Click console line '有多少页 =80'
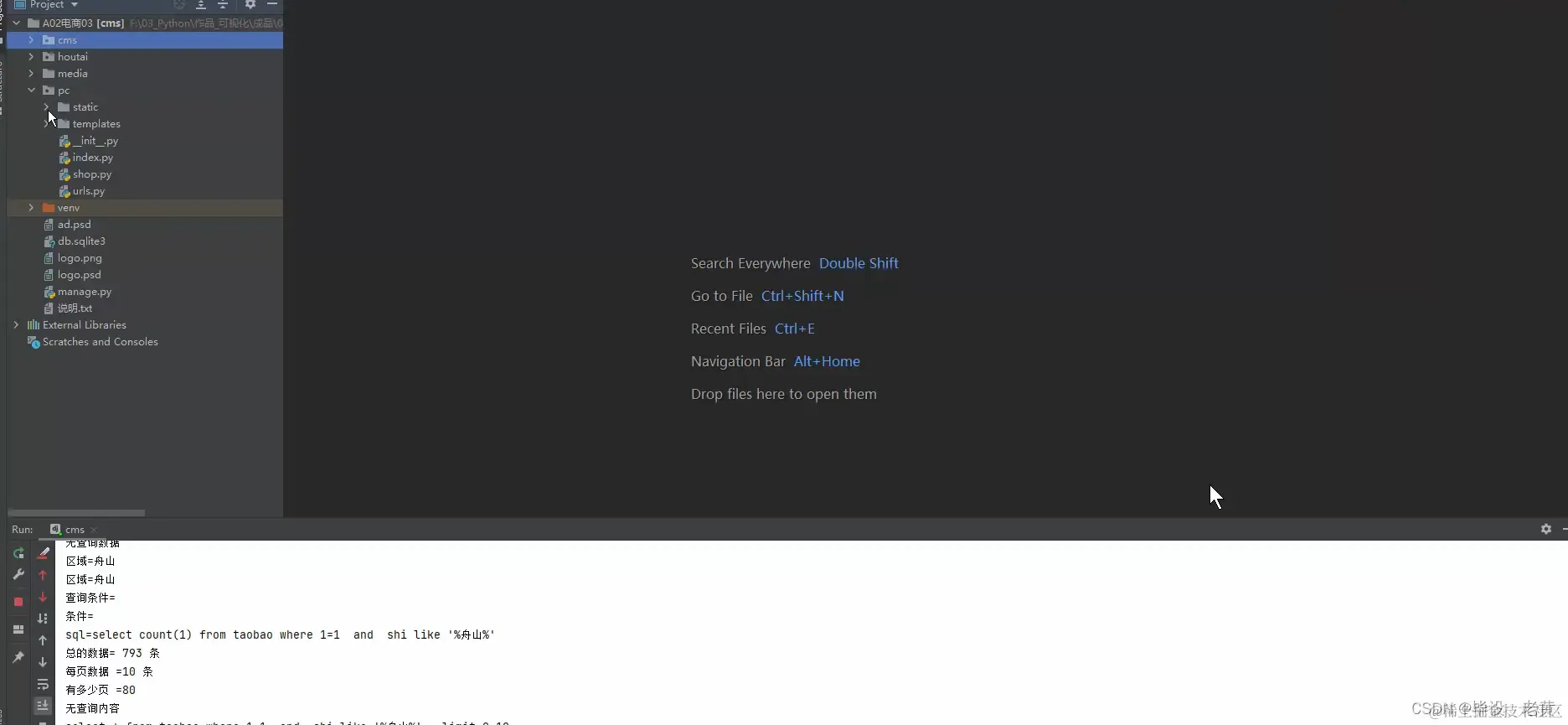This screenshot has height=725, width=1568. click(101, 690)
